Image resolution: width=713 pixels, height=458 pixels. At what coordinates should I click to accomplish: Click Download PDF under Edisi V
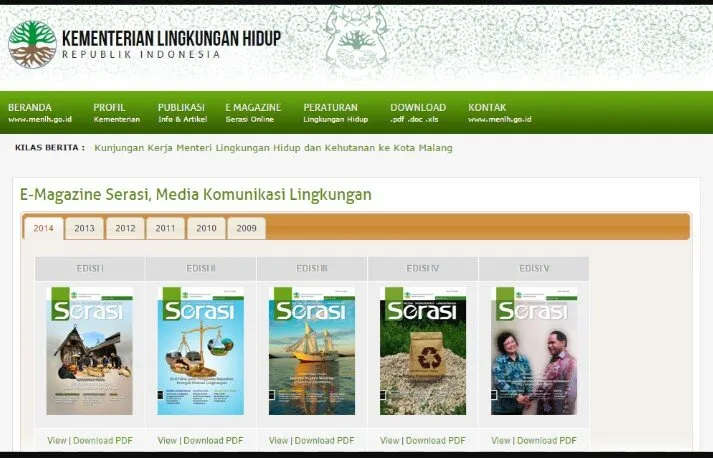[x=547, y=441]
